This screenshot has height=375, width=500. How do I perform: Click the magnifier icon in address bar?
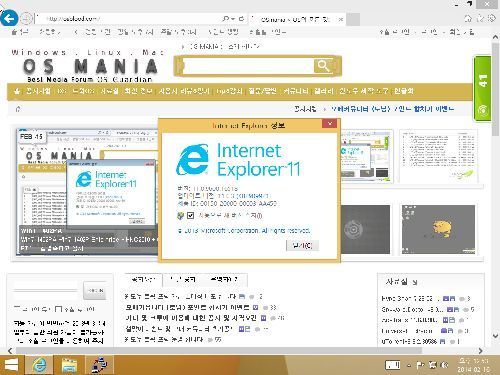click(x=225, y=19)
